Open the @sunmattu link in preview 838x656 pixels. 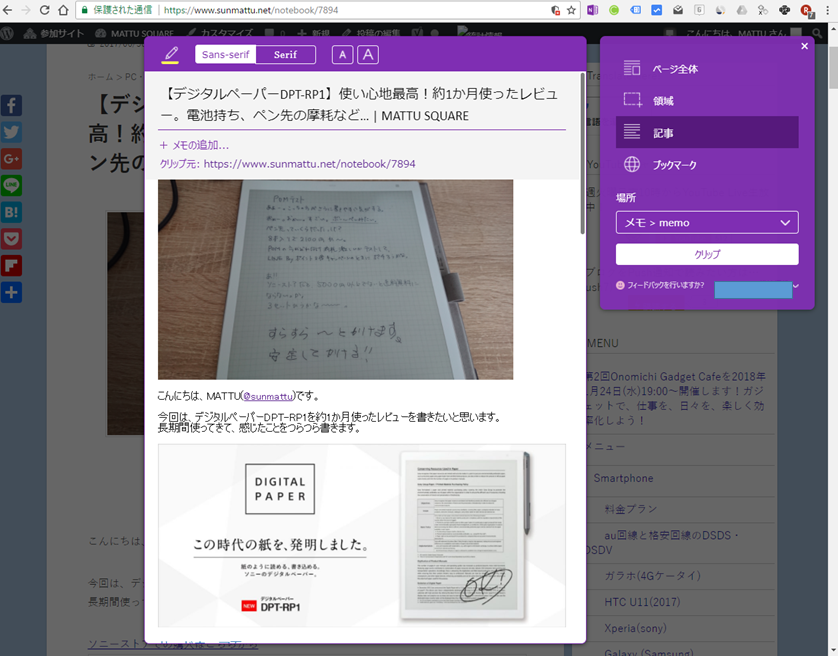268,396
